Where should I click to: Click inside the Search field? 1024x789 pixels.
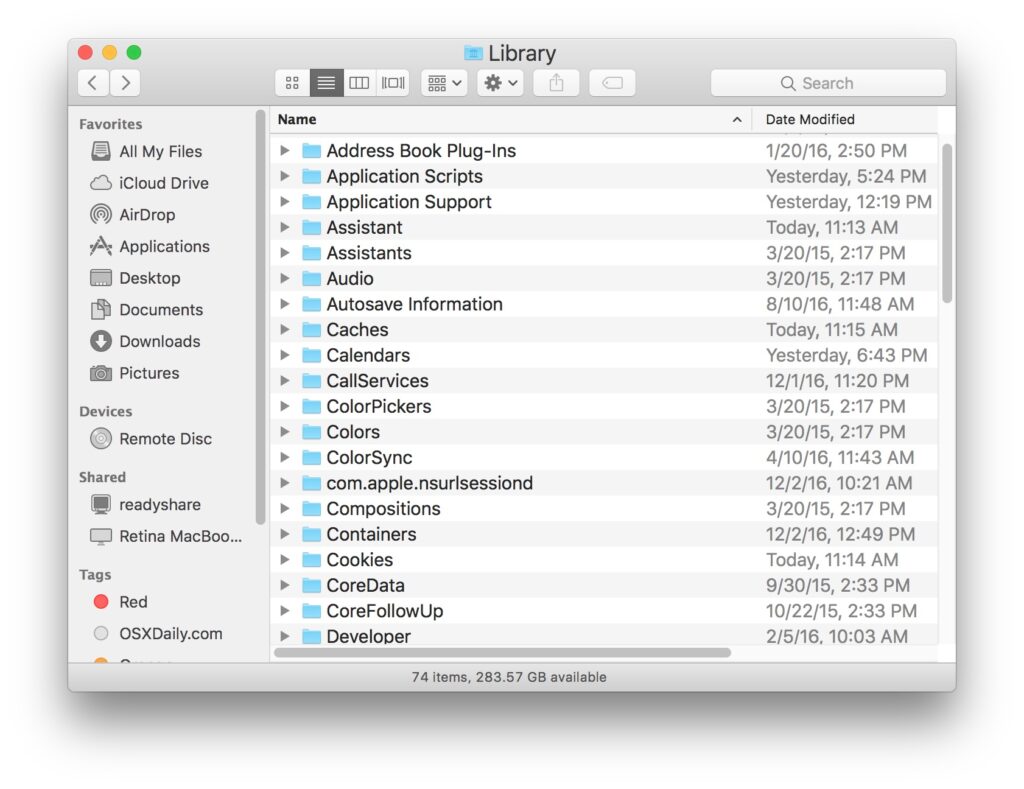(x=827, y=83)
